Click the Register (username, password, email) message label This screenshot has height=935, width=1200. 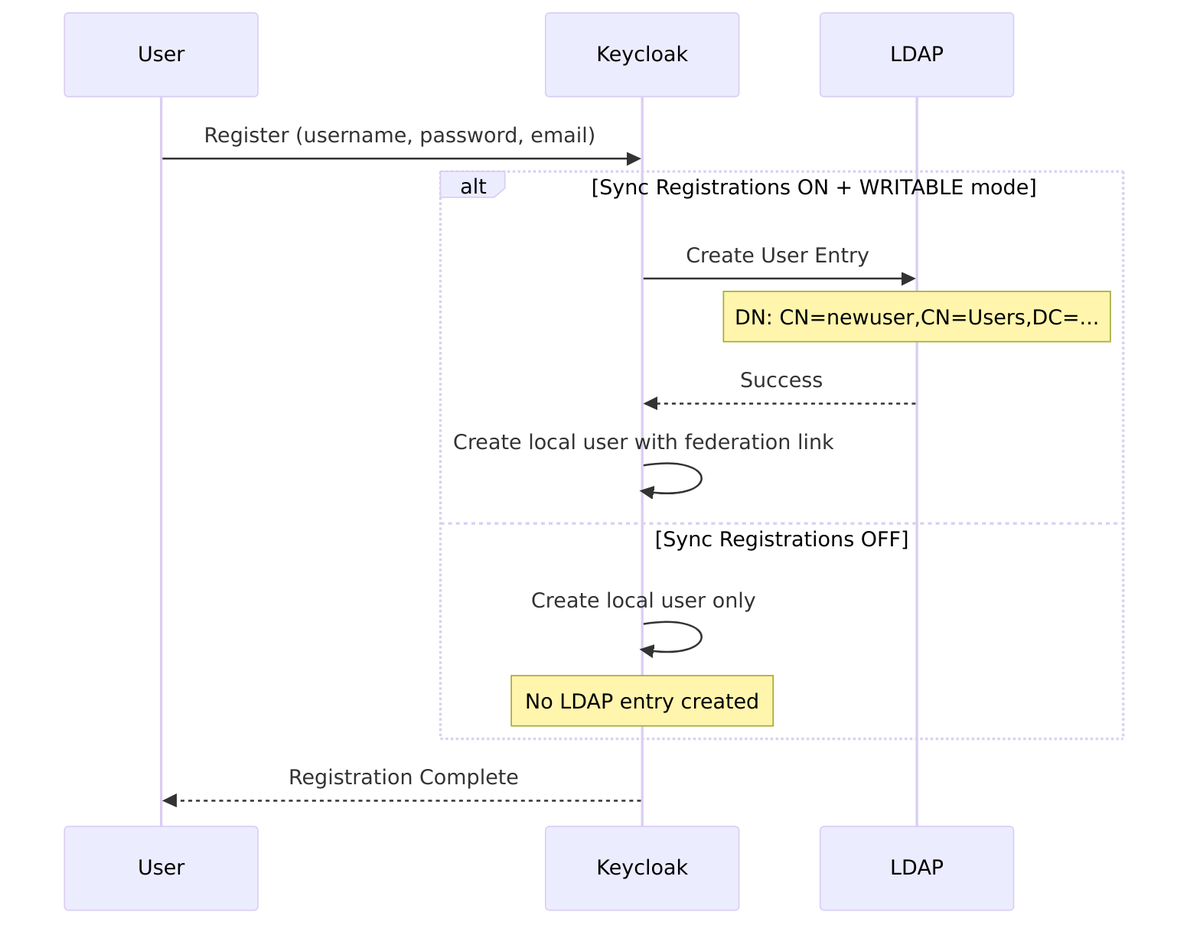(399, 135)
